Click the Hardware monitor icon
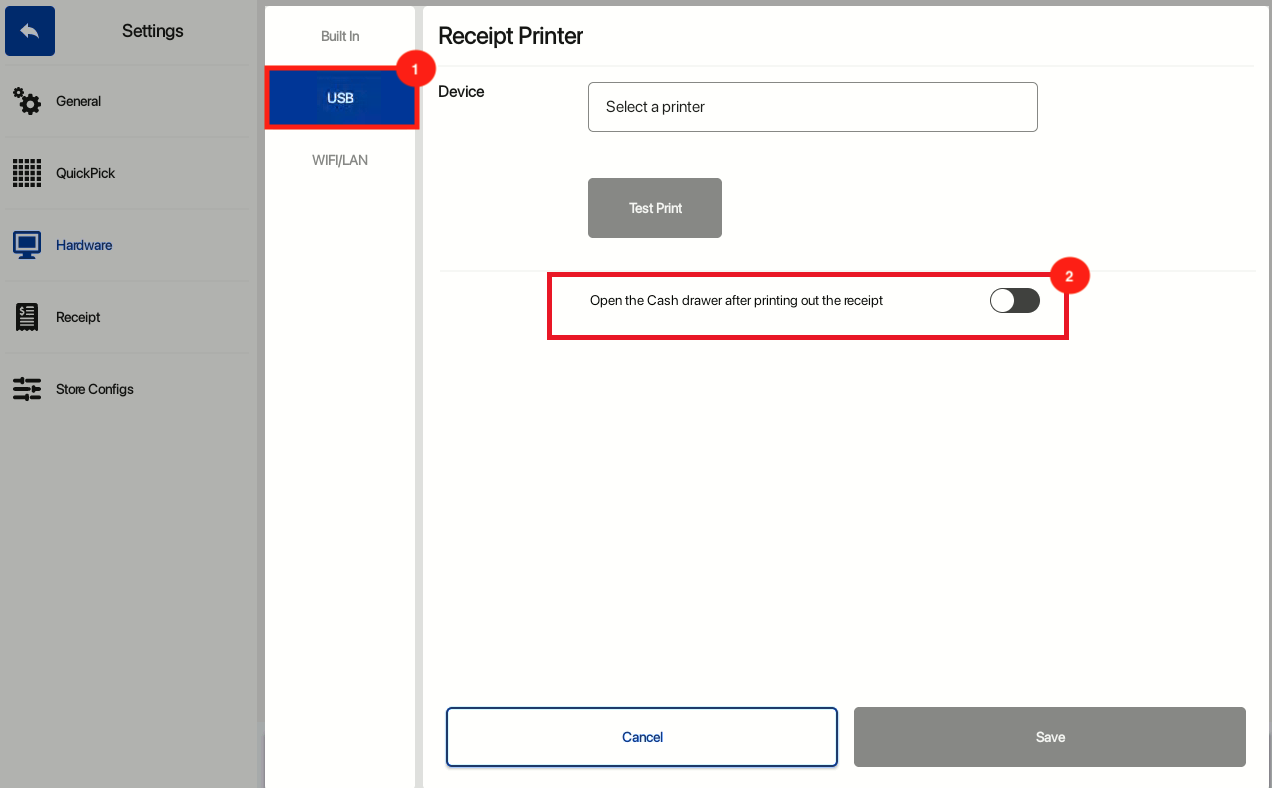Screen dimensions: 1272x788 (27, 245)
